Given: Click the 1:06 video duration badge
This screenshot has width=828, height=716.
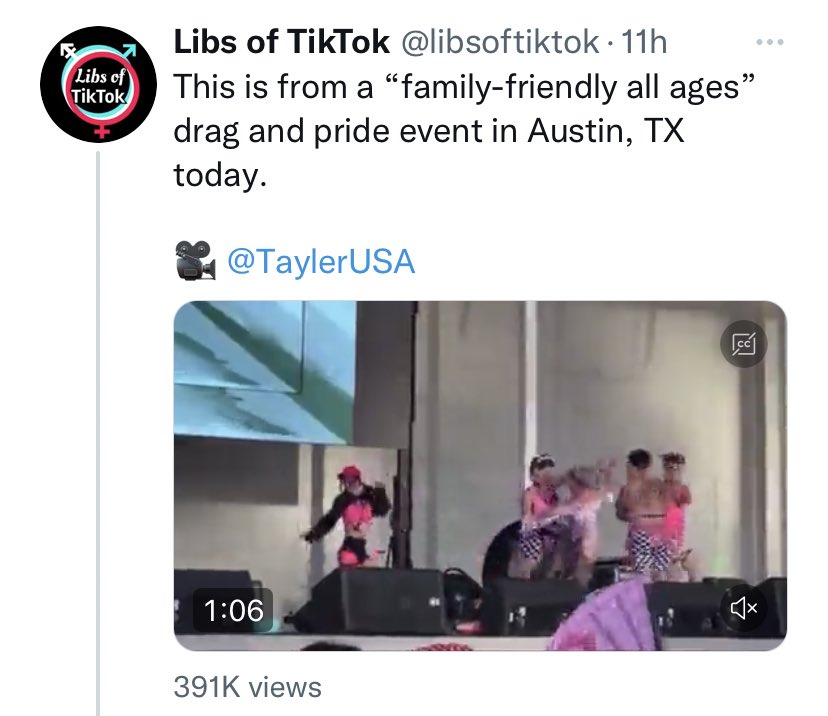Looking at the screenshot, I should click(233, 610).
